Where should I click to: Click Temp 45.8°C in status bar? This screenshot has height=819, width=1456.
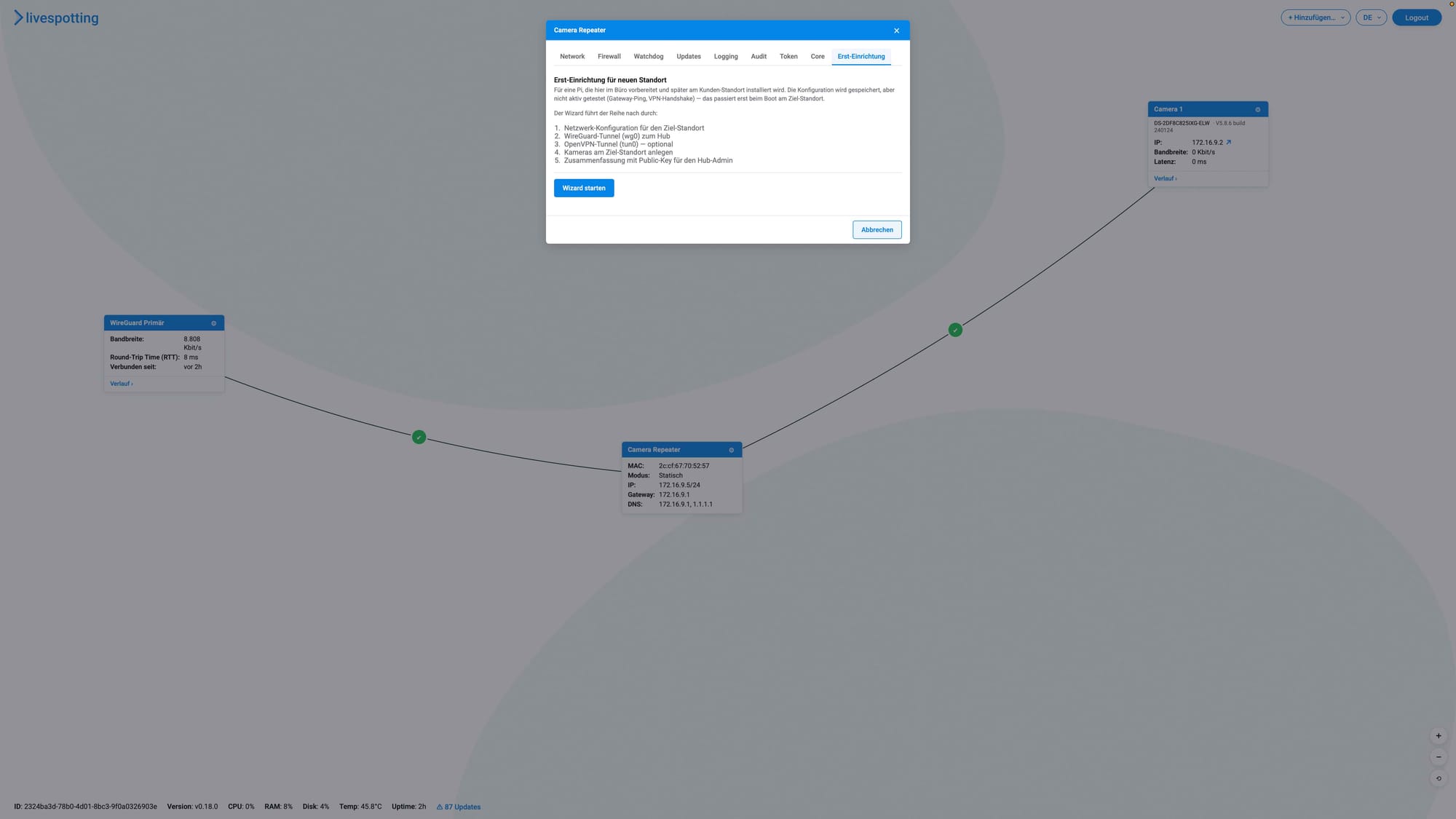pyautogui.click(x=360, y=807)
